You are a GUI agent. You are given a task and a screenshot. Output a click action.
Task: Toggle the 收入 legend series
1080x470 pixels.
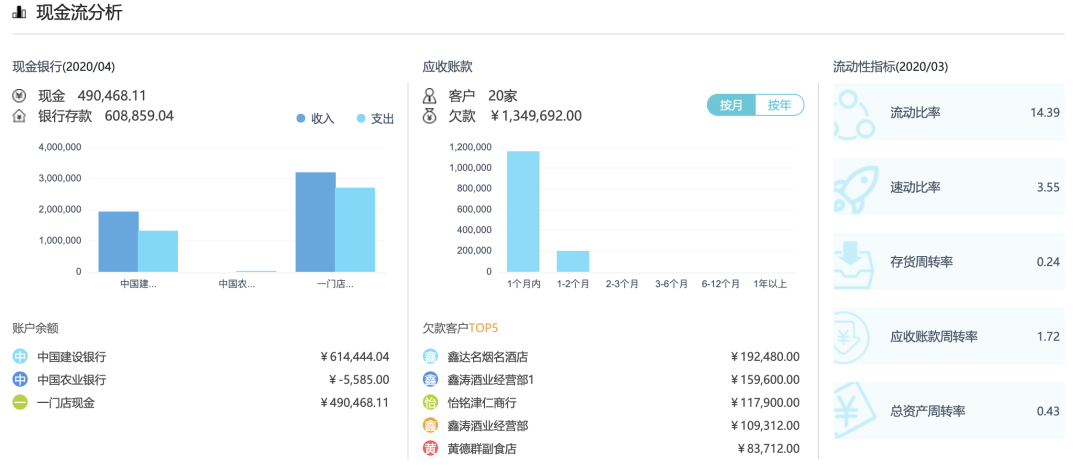click(x=315, y=118)
